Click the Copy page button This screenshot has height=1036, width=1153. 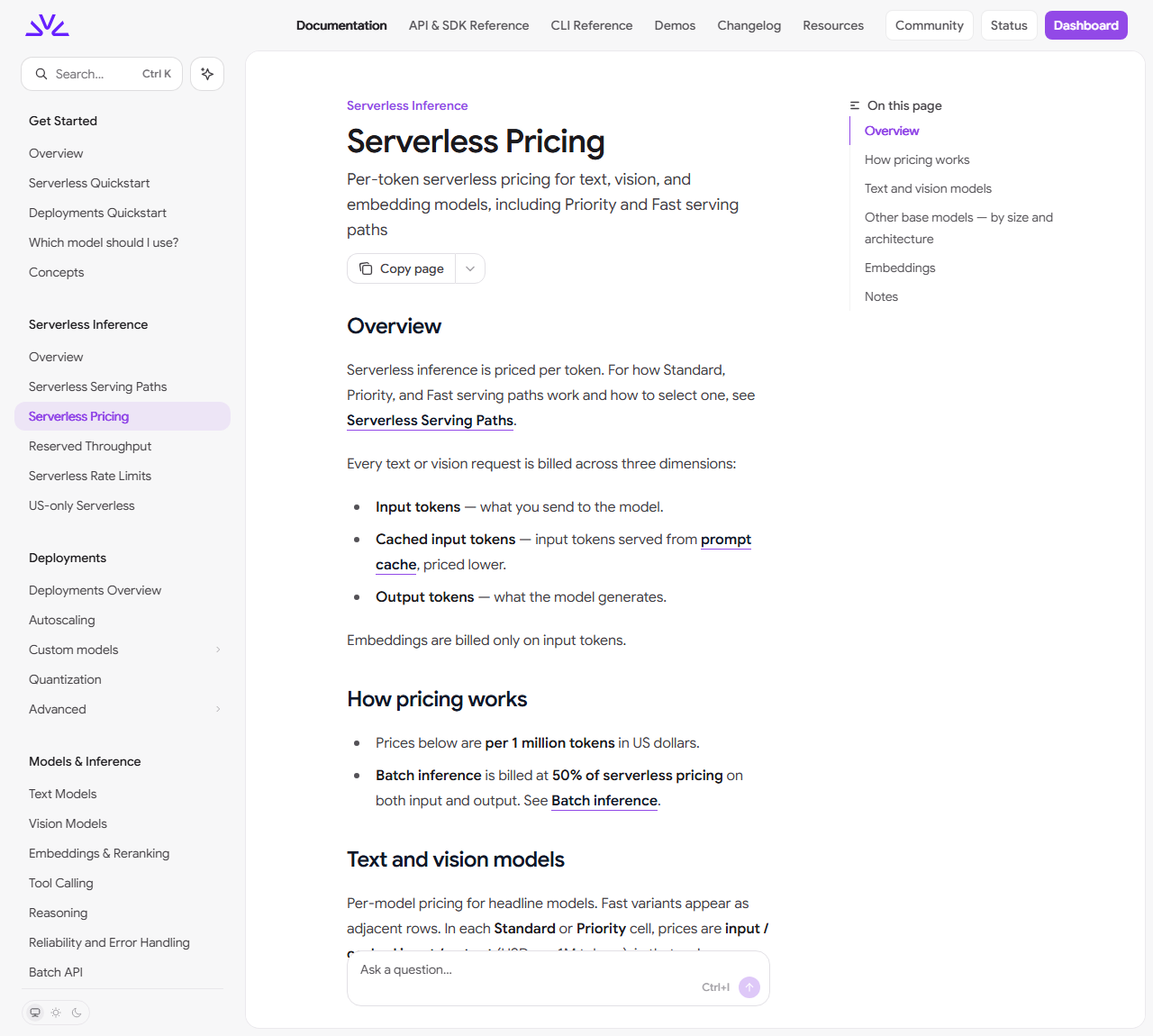pos(402,268)
